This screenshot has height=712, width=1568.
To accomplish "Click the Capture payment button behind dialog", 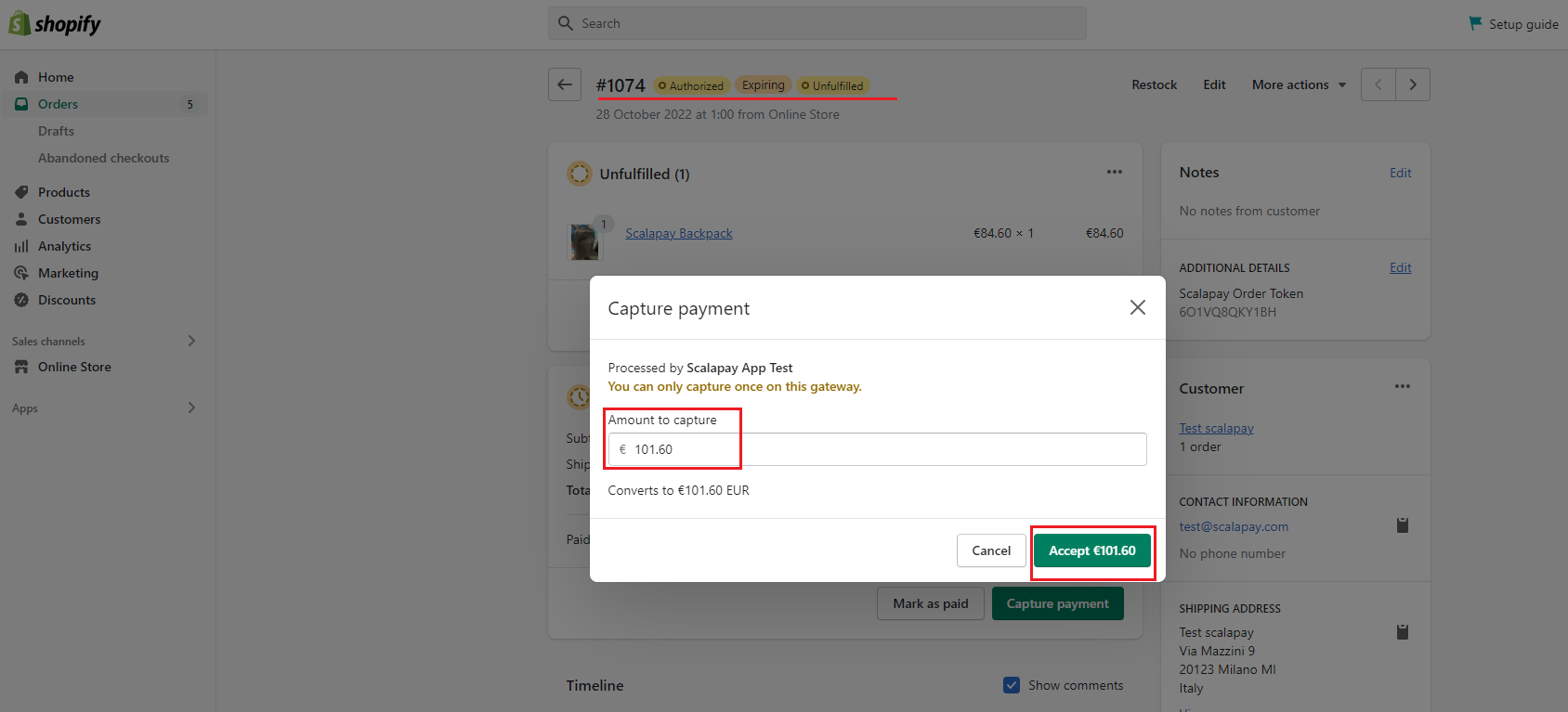I will tap(1058, 603).
